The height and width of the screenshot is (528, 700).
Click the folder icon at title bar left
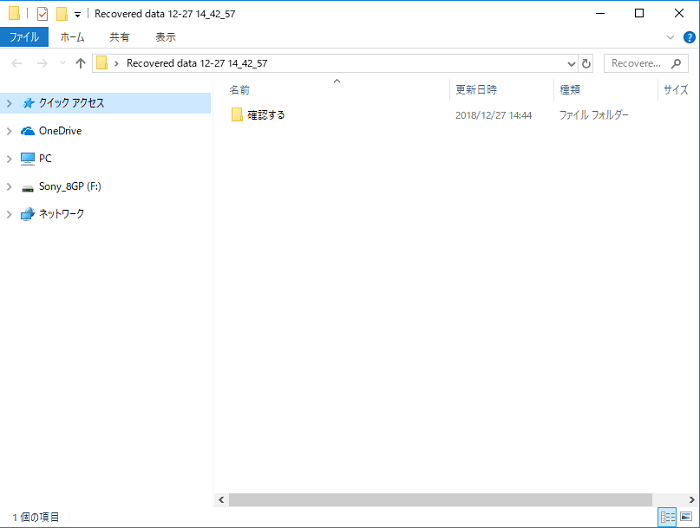coord(14,13)
